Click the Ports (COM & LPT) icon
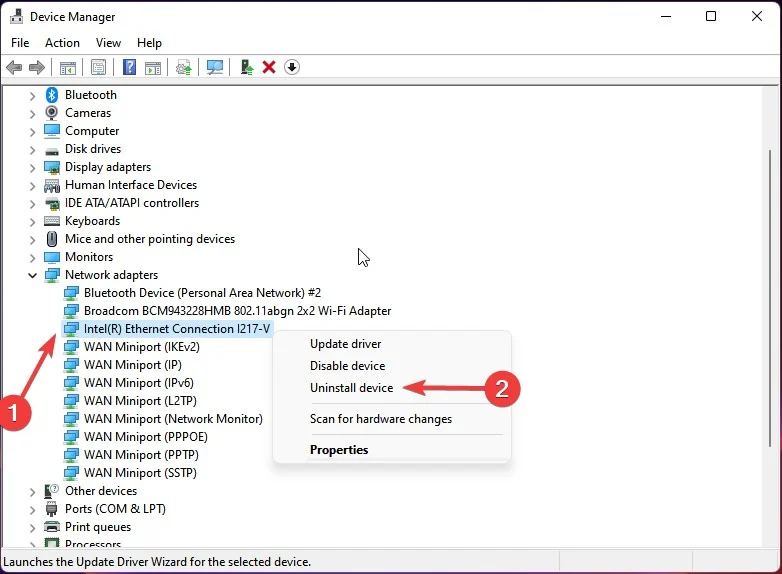The width and height of the screenshot is (782, 574). (x=51, y=509)
